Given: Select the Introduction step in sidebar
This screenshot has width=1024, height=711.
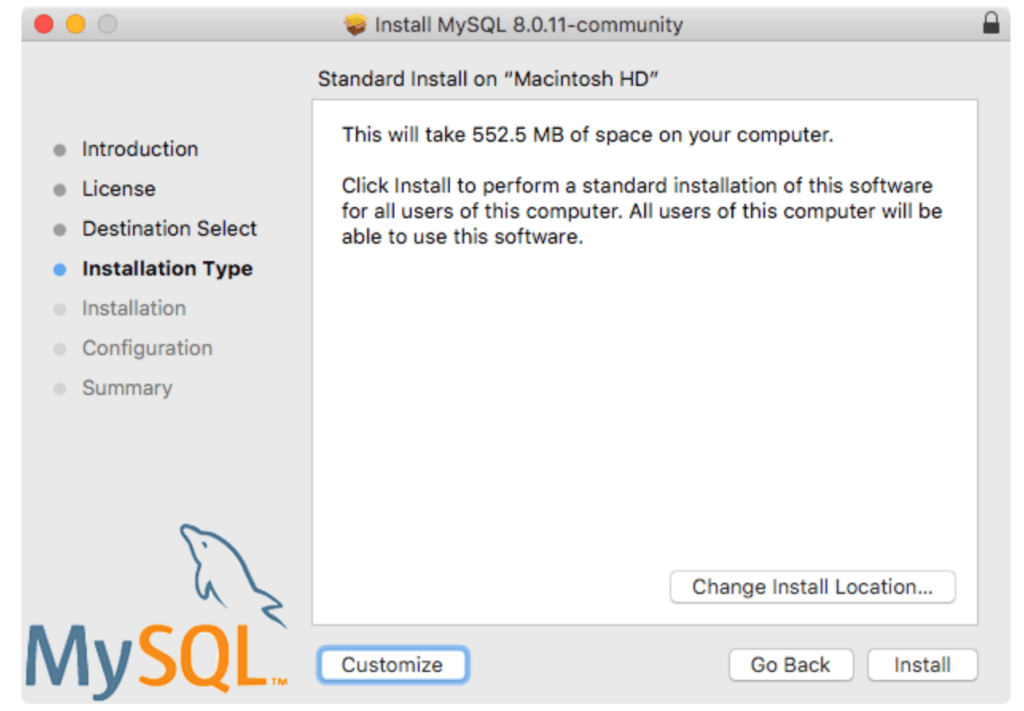Looking at the screenshot, I should pyautogui.click(x=140, y=149).
